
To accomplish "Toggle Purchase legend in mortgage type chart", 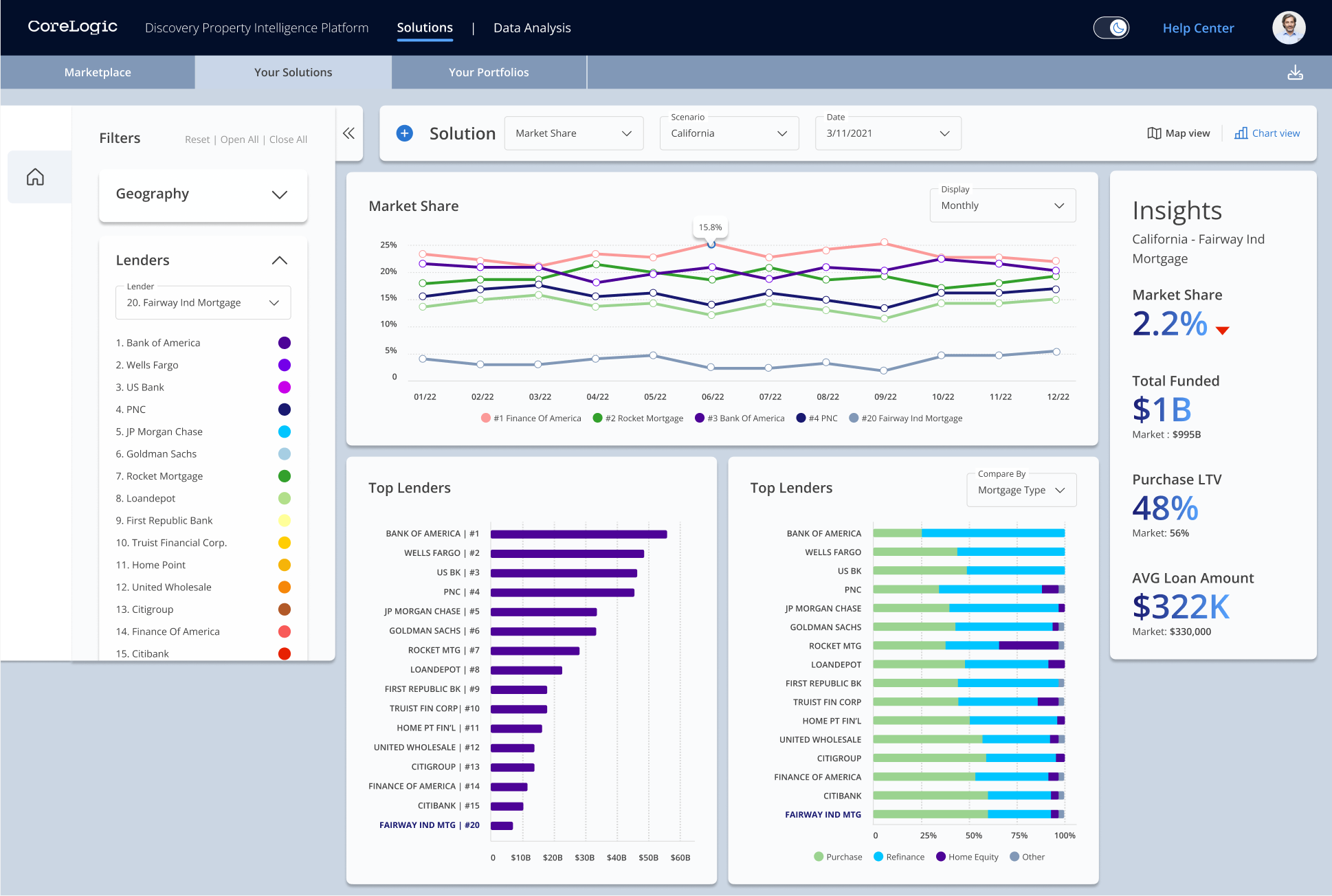I will pyautogui.click(x=838, y=857).
